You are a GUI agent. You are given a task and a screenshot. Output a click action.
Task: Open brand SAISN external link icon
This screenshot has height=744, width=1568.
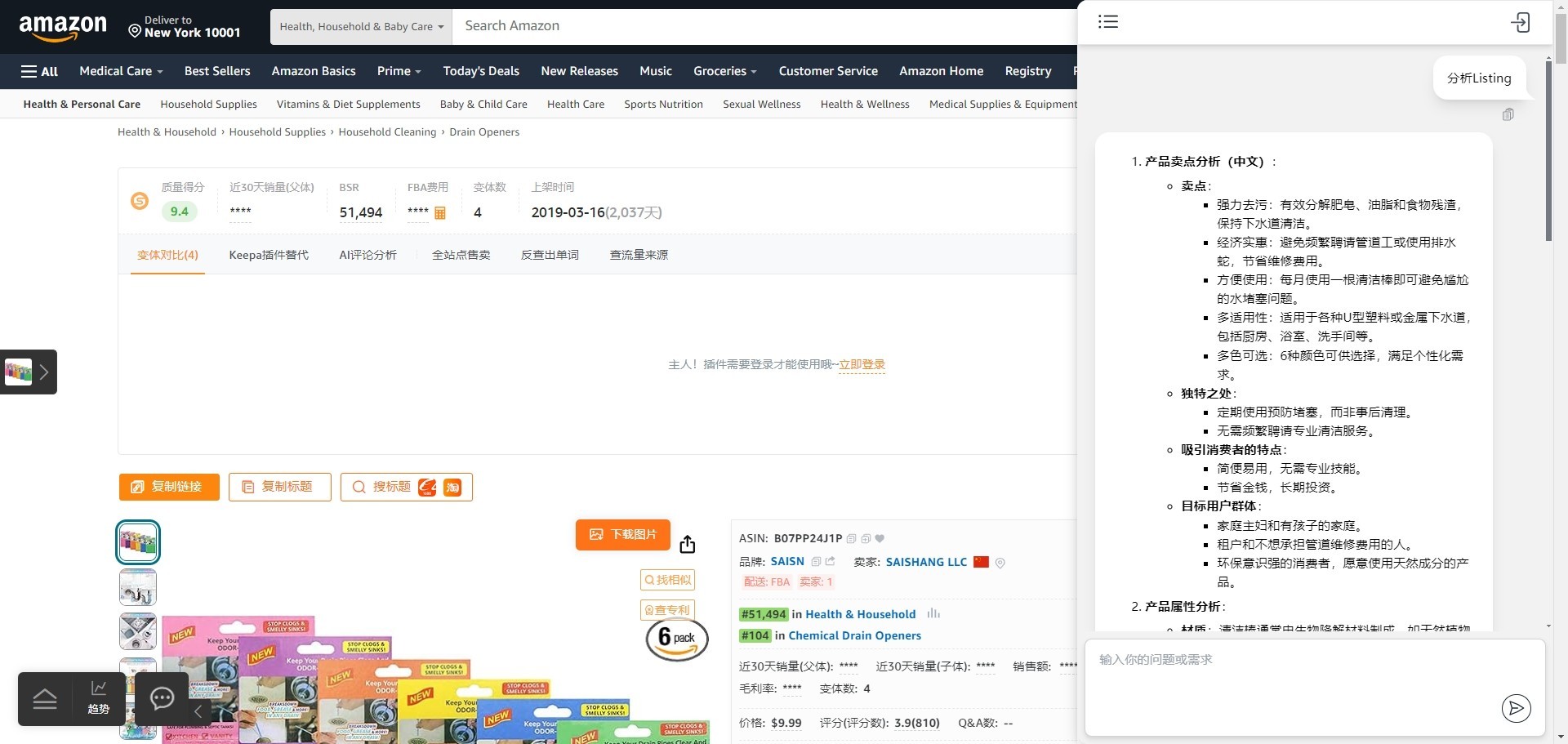click(830, 561)
